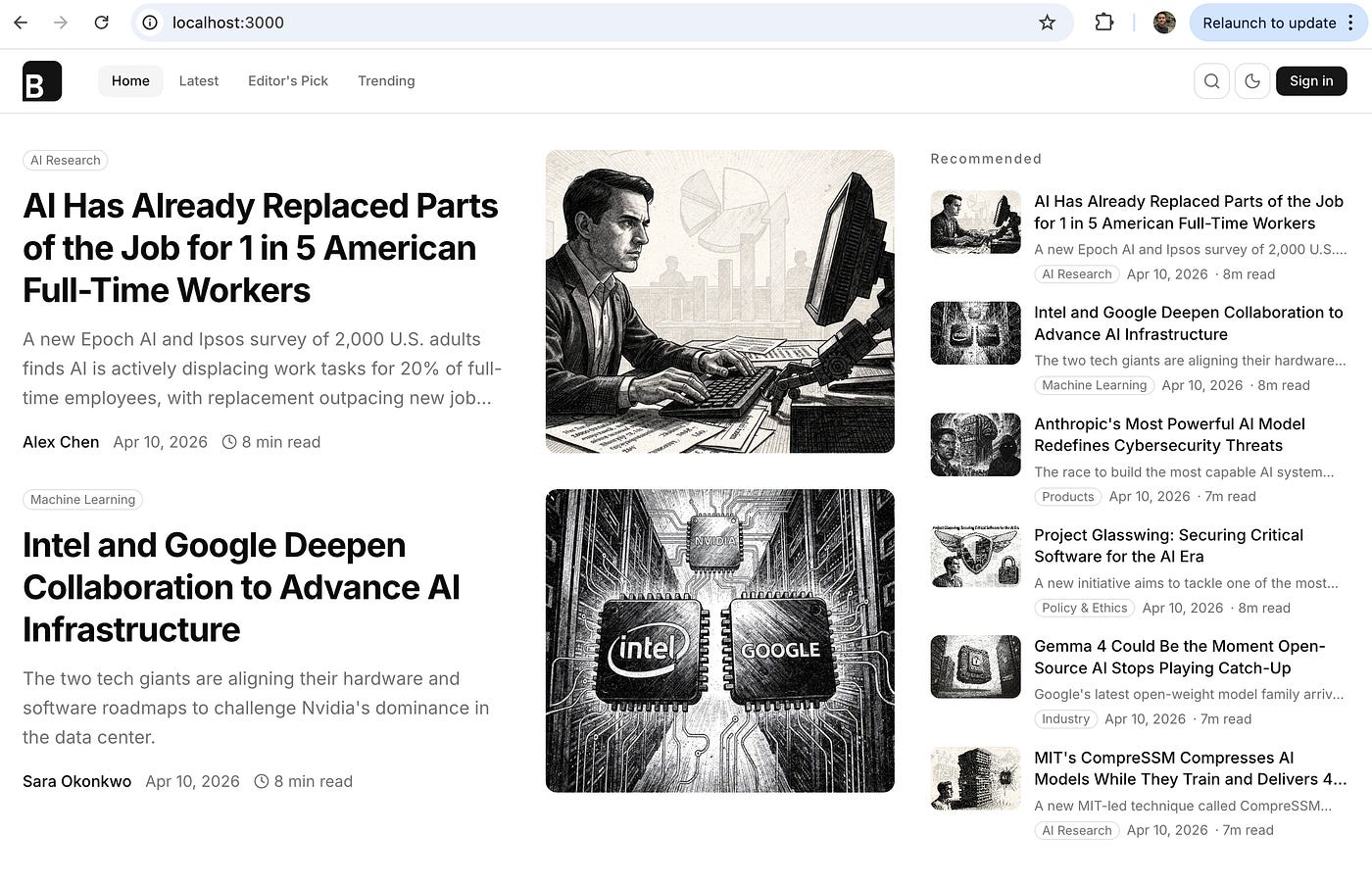The height and width of the screenshot is (886, 1372).
Task: Click 'The race to build the most capable' snippet
Action: (x=1184, y=471)
